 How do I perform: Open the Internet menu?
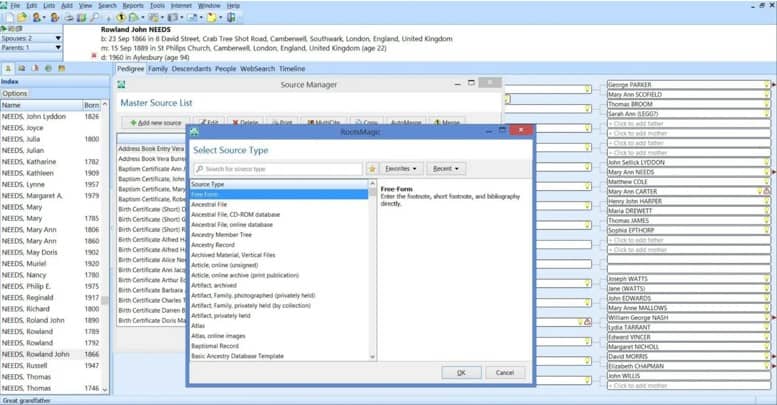tap(181, 5)
